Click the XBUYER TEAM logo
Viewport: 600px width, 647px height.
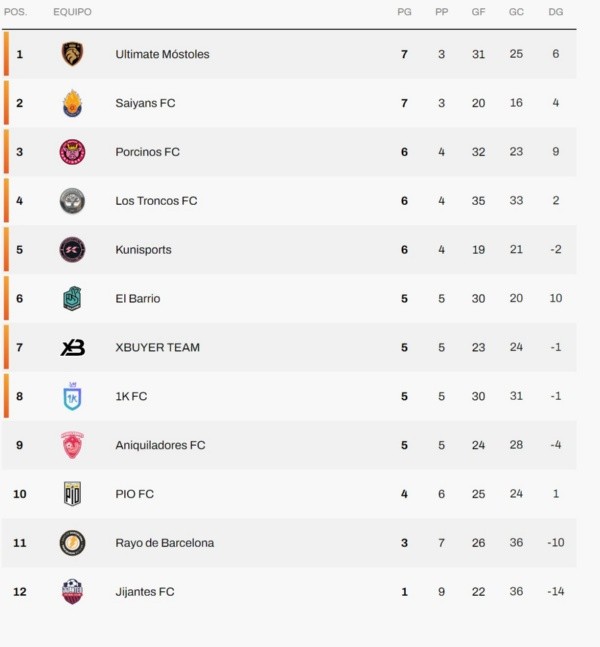point(72,347)
